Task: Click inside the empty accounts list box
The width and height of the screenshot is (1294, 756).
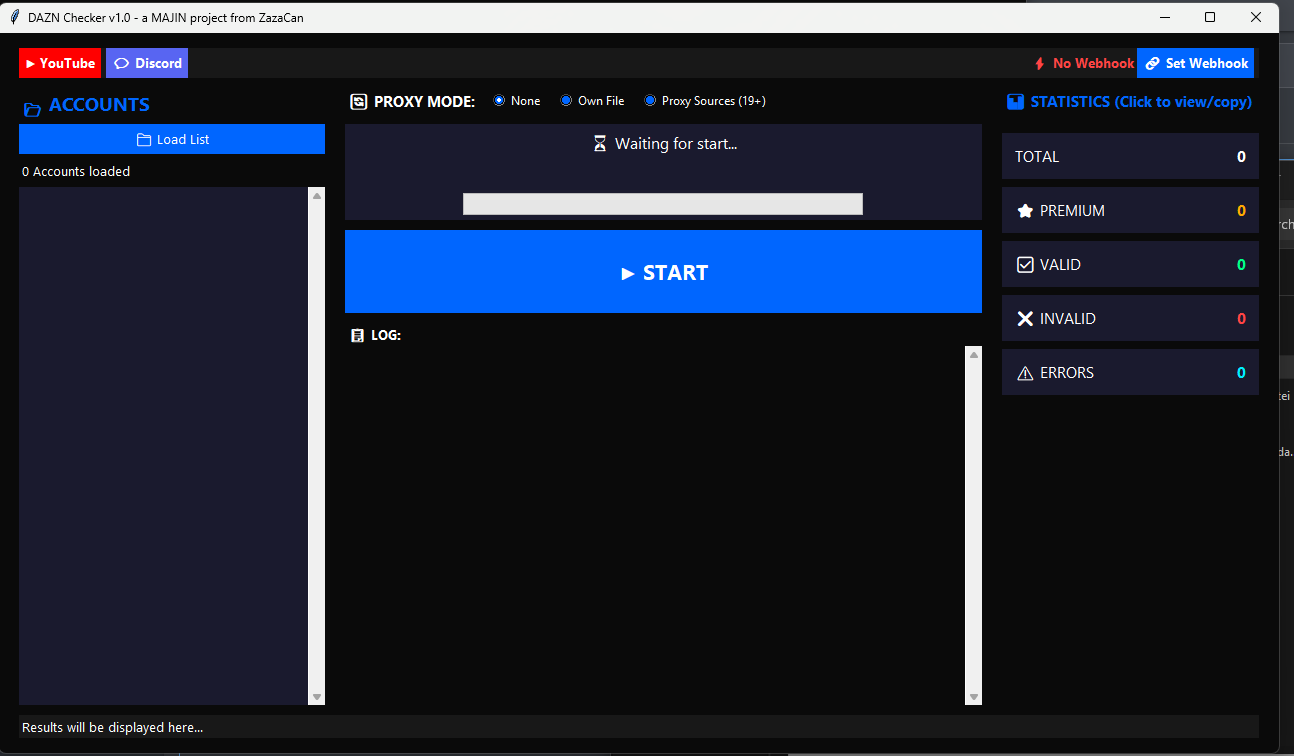Action: pos(164,446)
